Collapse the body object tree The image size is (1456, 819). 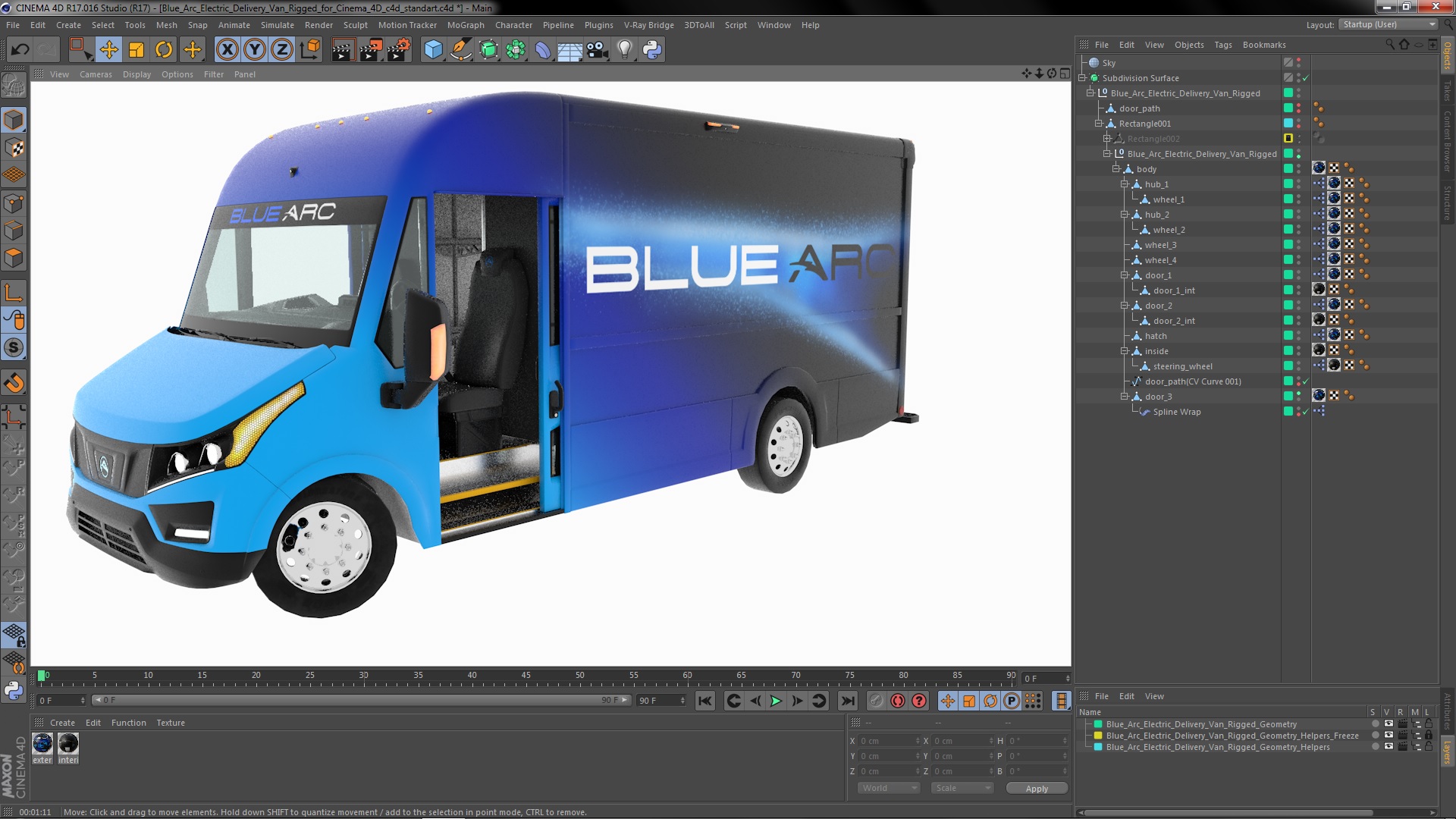[x=1116, y=169]
